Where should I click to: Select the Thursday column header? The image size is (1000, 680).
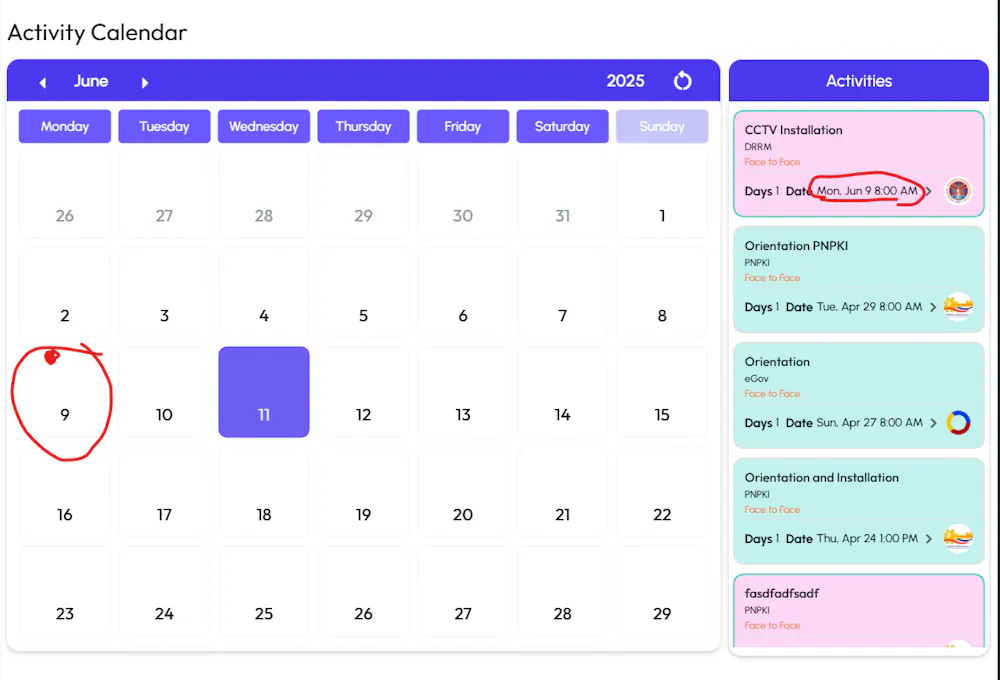(x=363, y=126)
